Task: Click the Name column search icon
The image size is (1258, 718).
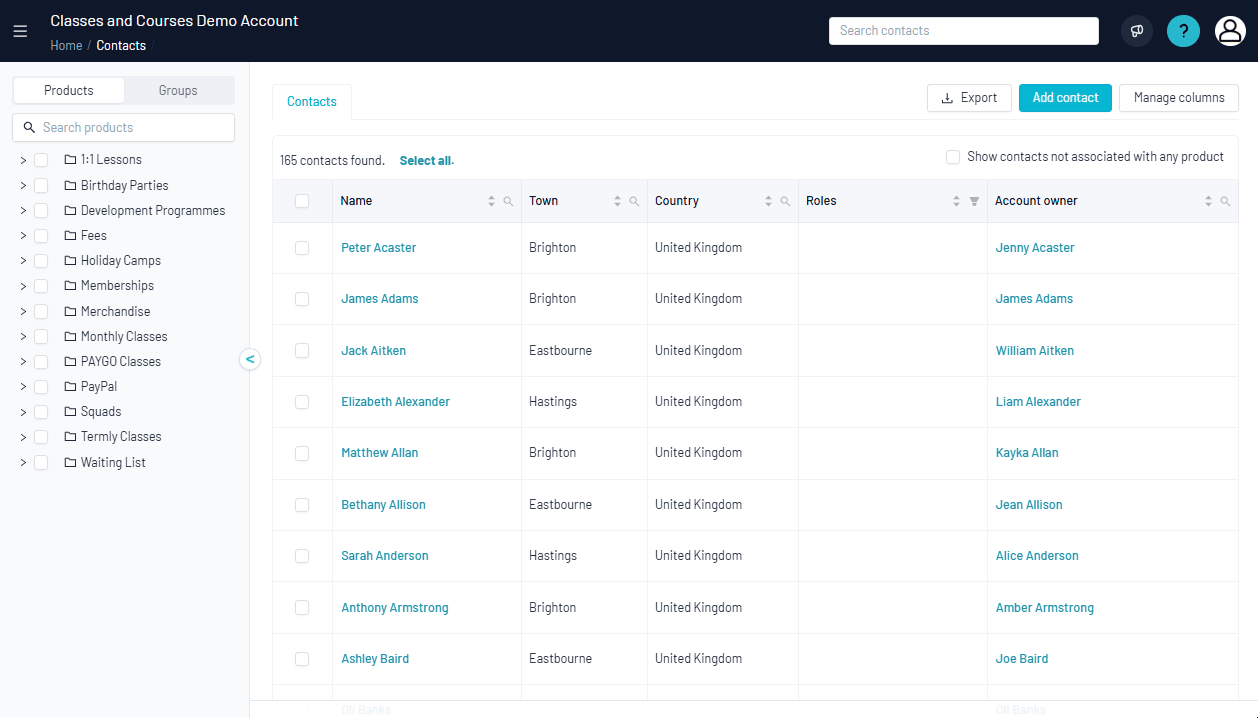Action: (508, 201)
